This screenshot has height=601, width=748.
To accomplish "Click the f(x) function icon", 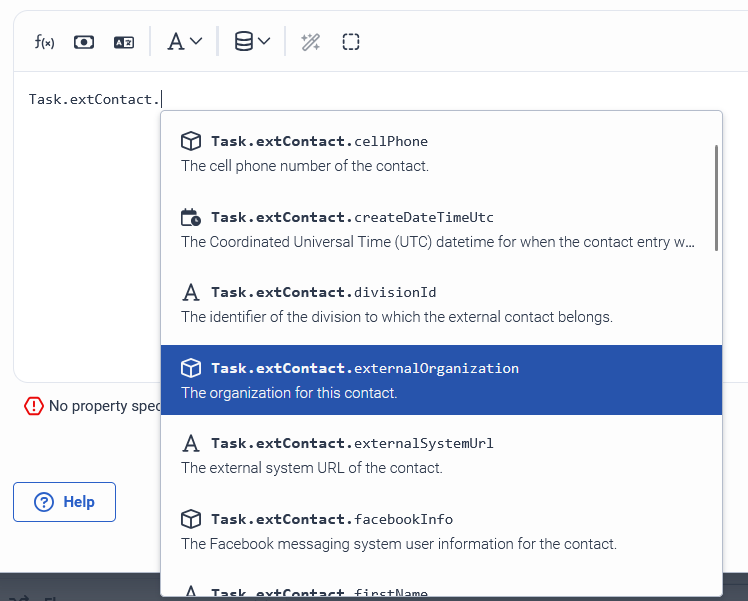I will point(44,42).
